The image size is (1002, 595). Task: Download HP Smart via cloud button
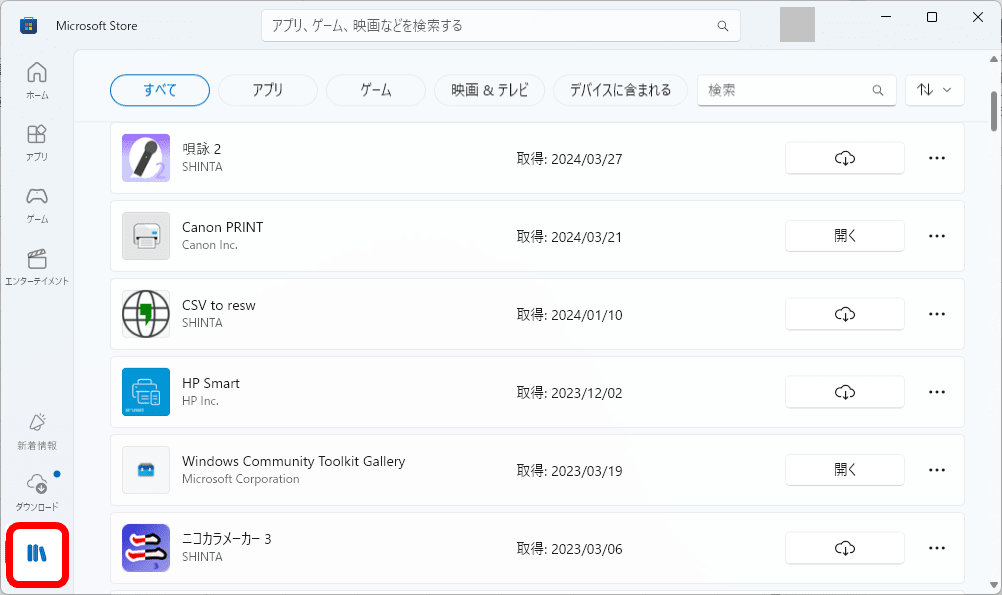pyautogui.click(x=845, y=392)
